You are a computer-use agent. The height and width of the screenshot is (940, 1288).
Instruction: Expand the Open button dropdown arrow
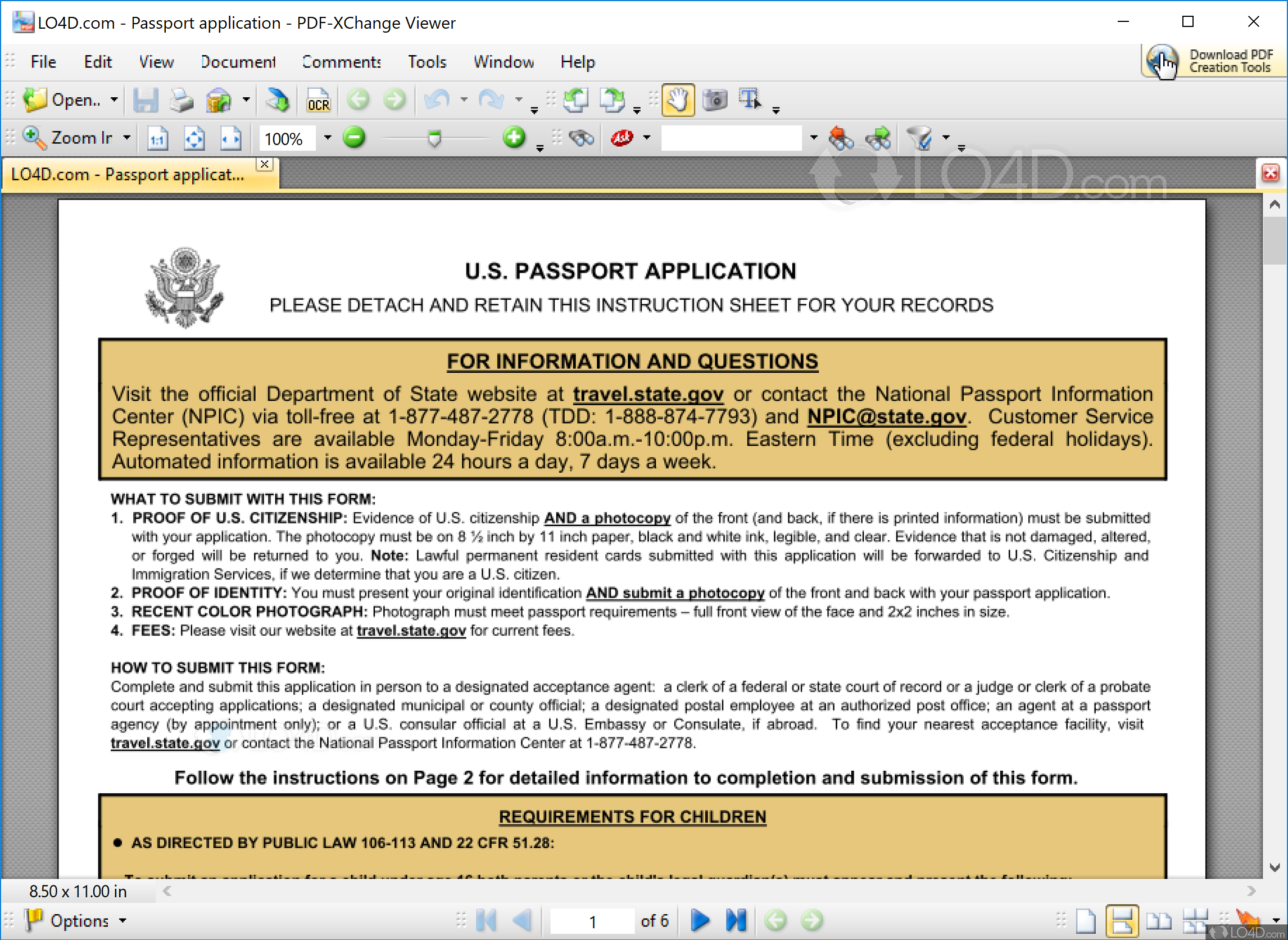114,100
